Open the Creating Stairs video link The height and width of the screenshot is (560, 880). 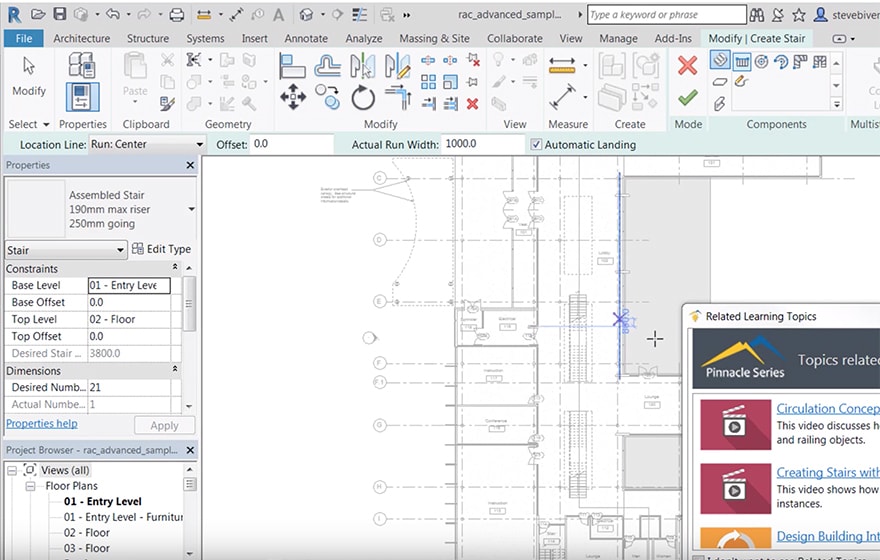[828, 472]
